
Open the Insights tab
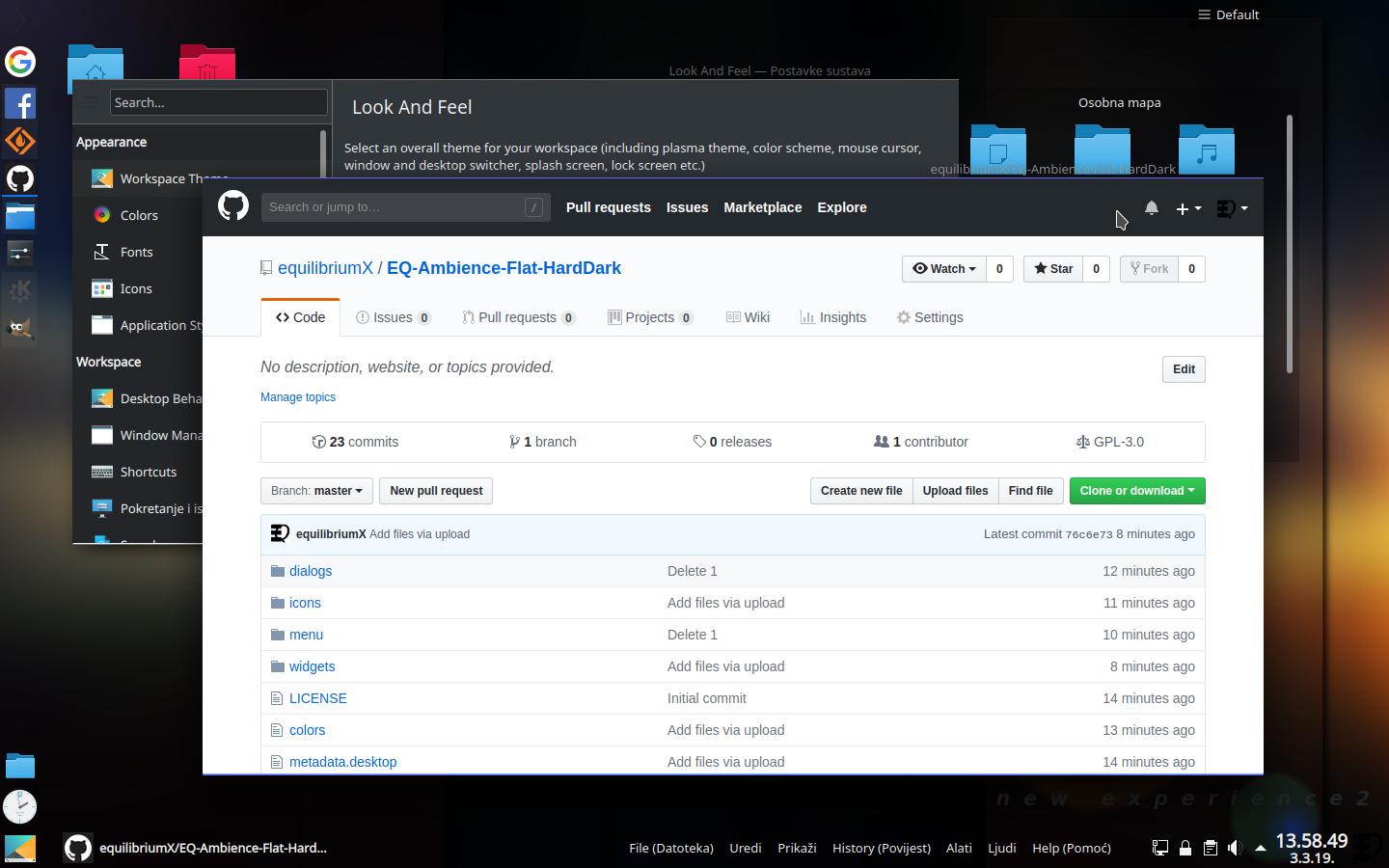click(833, 317)
